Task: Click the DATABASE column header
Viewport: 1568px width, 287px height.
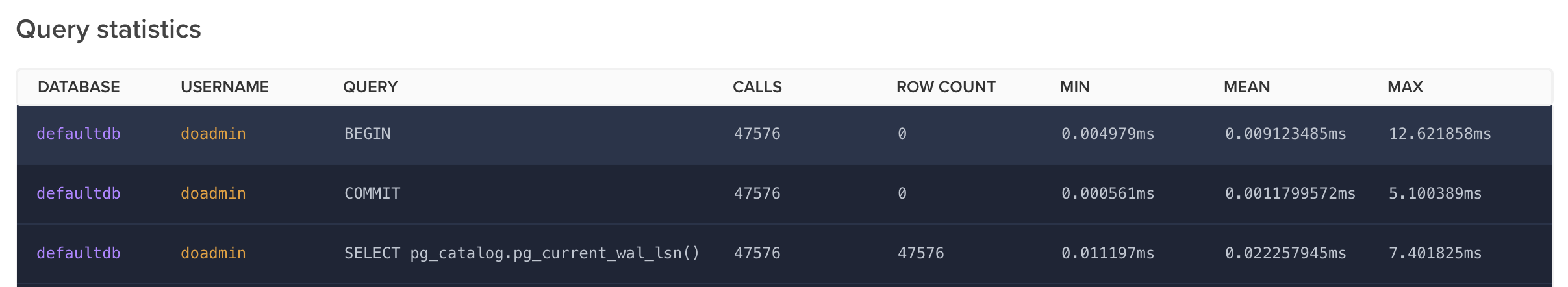Action: [79, 87]
